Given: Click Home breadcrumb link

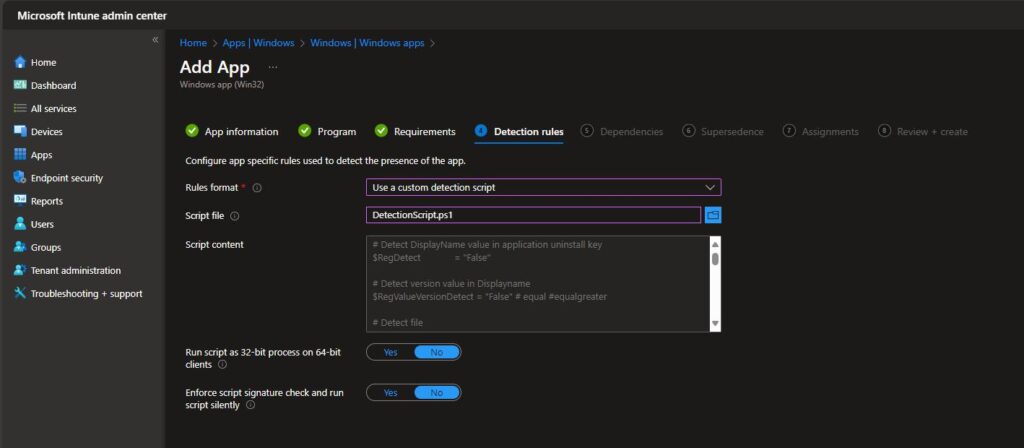Looking at the screenshot, I should tap(193, 42).
